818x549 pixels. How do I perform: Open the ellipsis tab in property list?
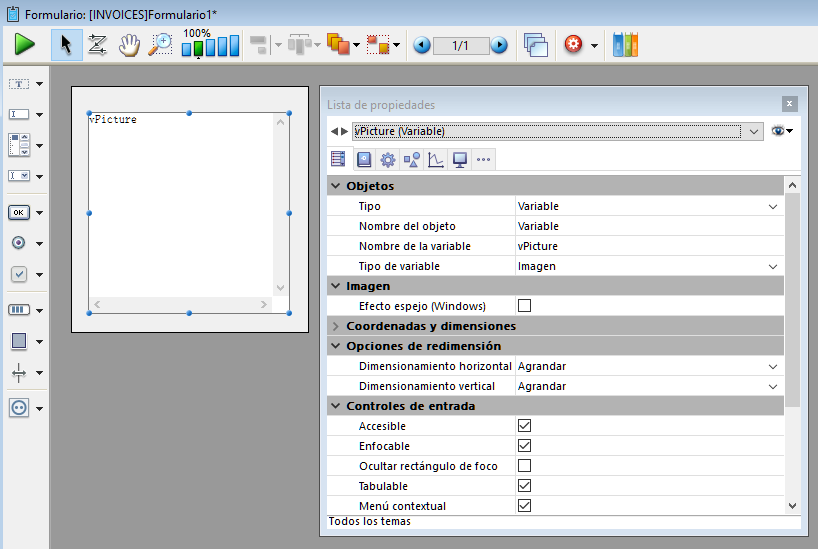pyautogui.click(x=483, y=159)
